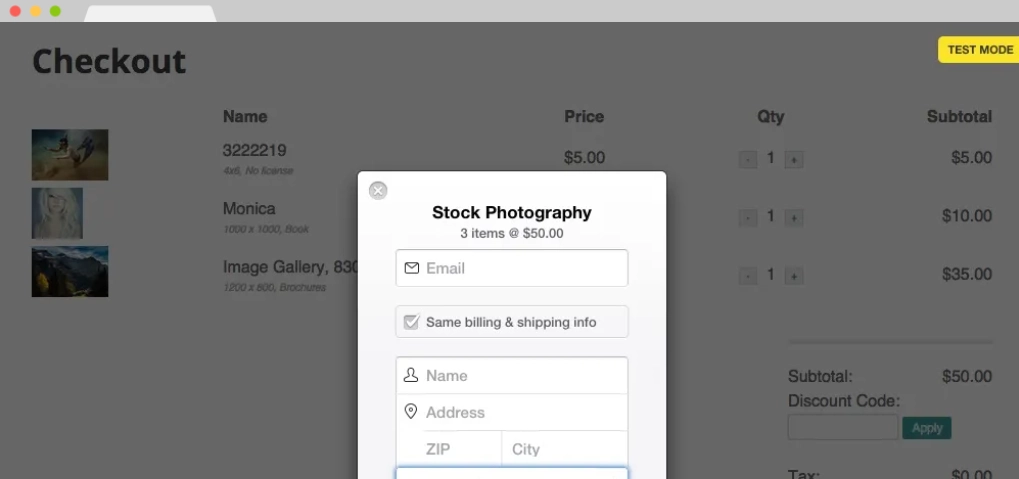Click the yellow TEST MODE badge
The height and width of the screenshot is (479, 1019).
[979, 50]
